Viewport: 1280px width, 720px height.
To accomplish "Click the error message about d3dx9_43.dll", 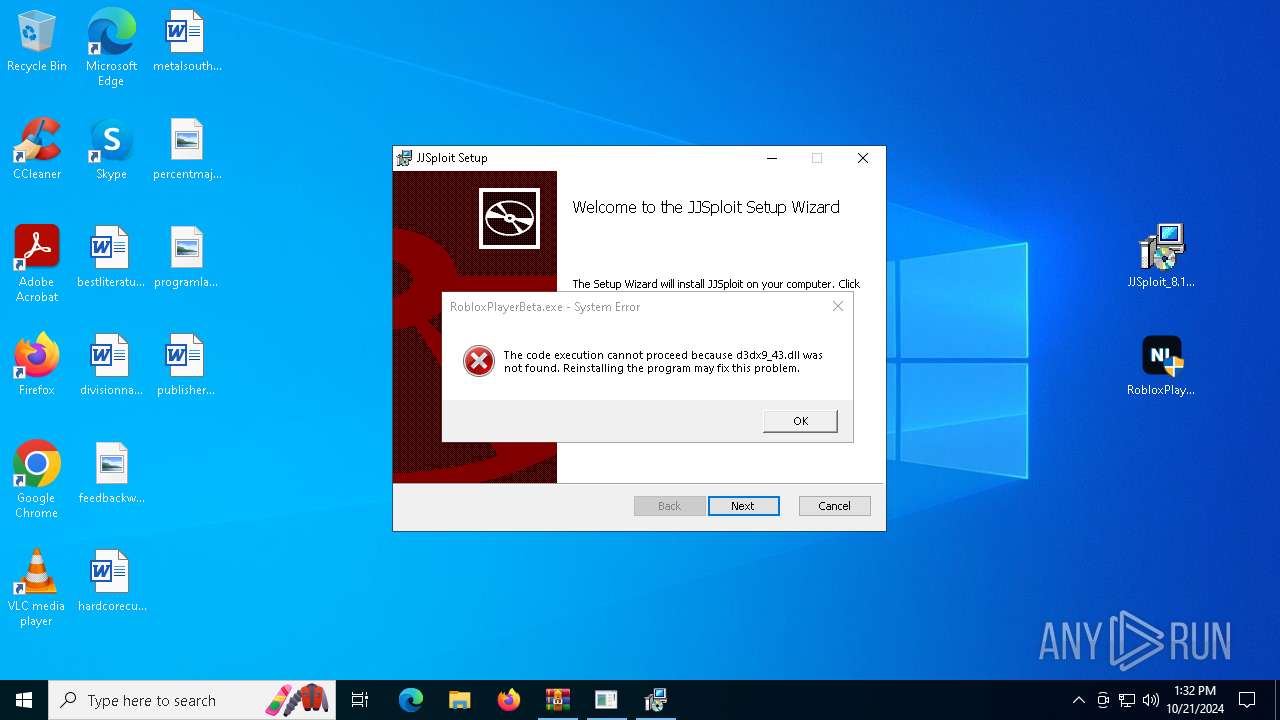I will [663, 362].
